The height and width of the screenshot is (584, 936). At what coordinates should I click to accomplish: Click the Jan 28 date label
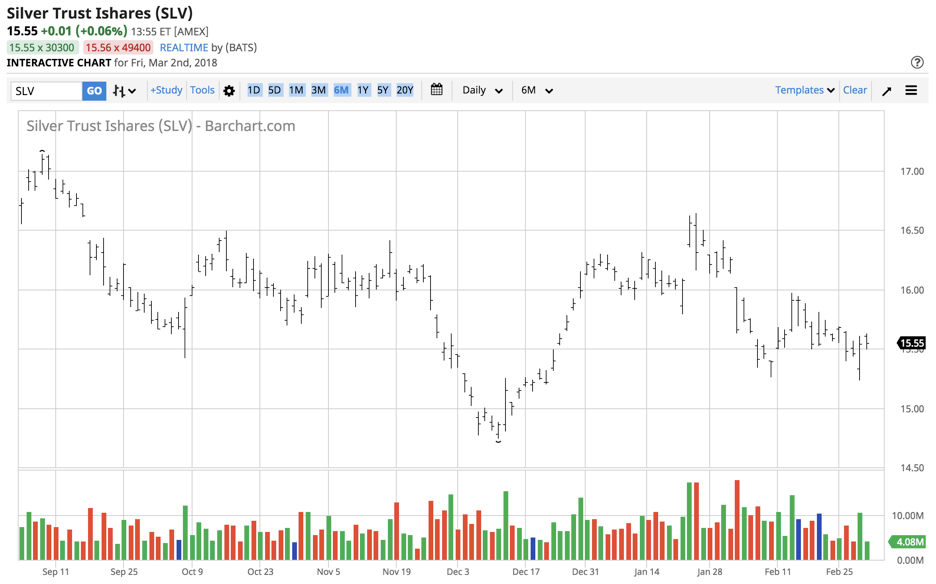click(x=709, y=571)
